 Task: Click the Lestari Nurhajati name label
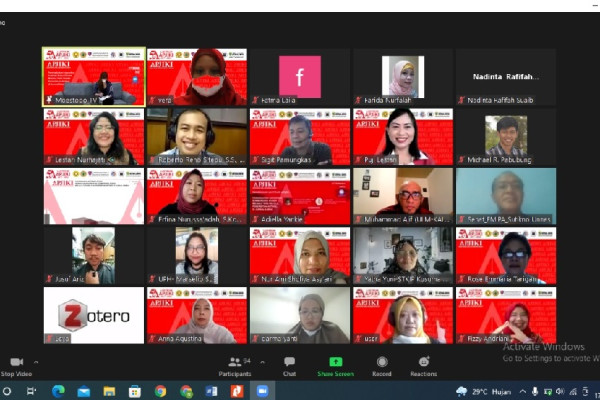click(80, 160)
